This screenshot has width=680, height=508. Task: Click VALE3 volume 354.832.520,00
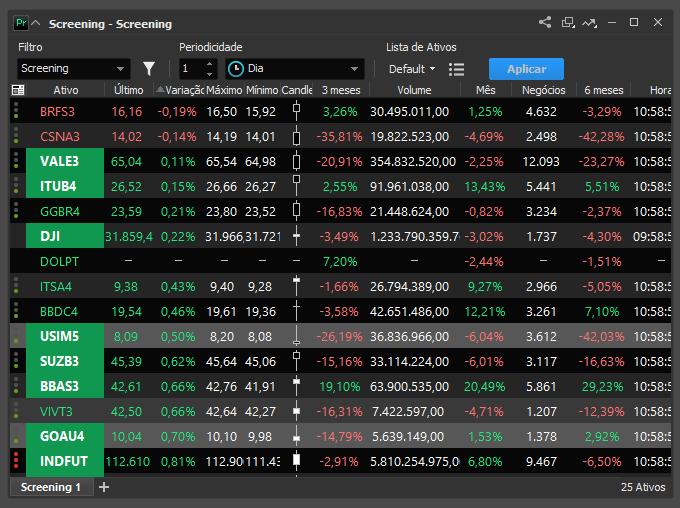click(413, 161)
